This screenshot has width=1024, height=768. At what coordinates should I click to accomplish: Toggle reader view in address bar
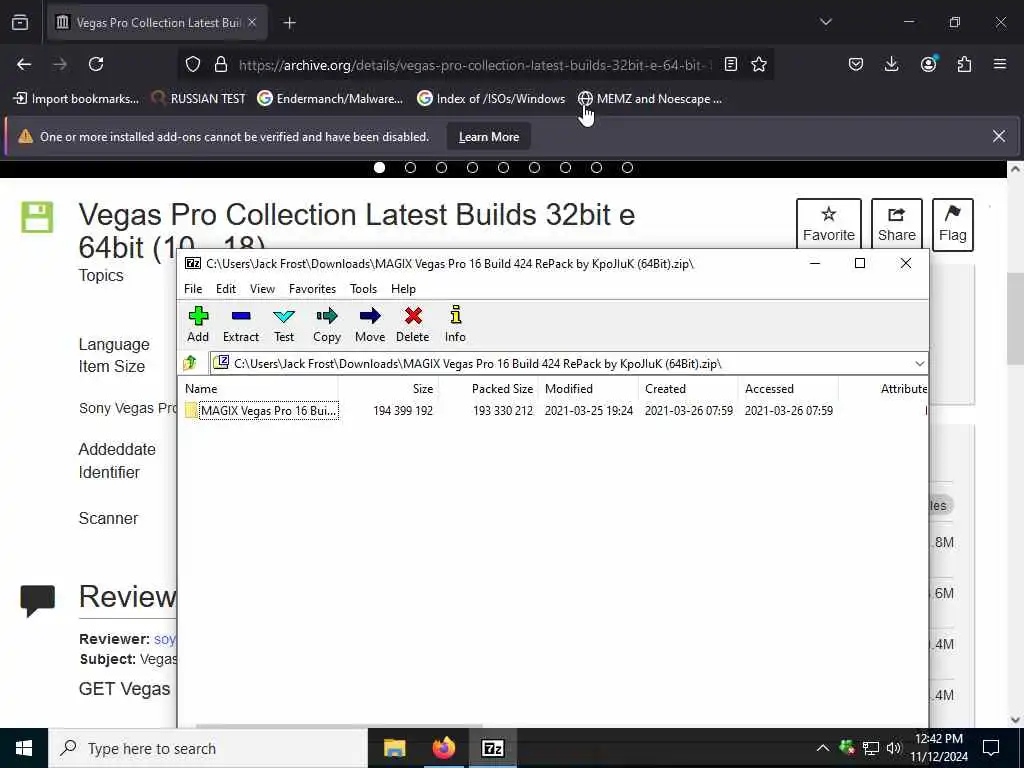point(731,64)
